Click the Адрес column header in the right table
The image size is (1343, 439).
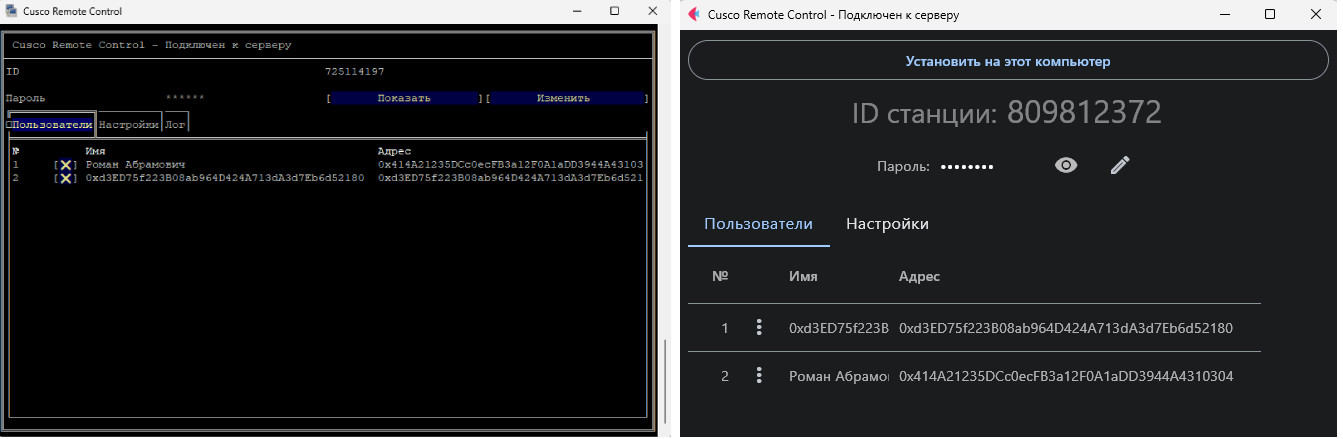[919, 277]
